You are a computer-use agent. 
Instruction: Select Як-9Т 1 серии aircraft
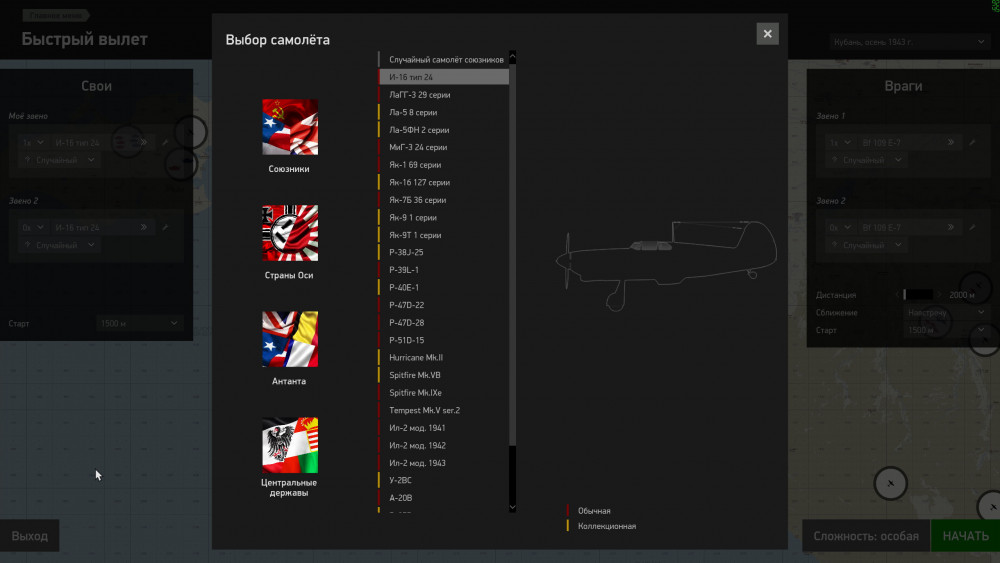[443, 235]
